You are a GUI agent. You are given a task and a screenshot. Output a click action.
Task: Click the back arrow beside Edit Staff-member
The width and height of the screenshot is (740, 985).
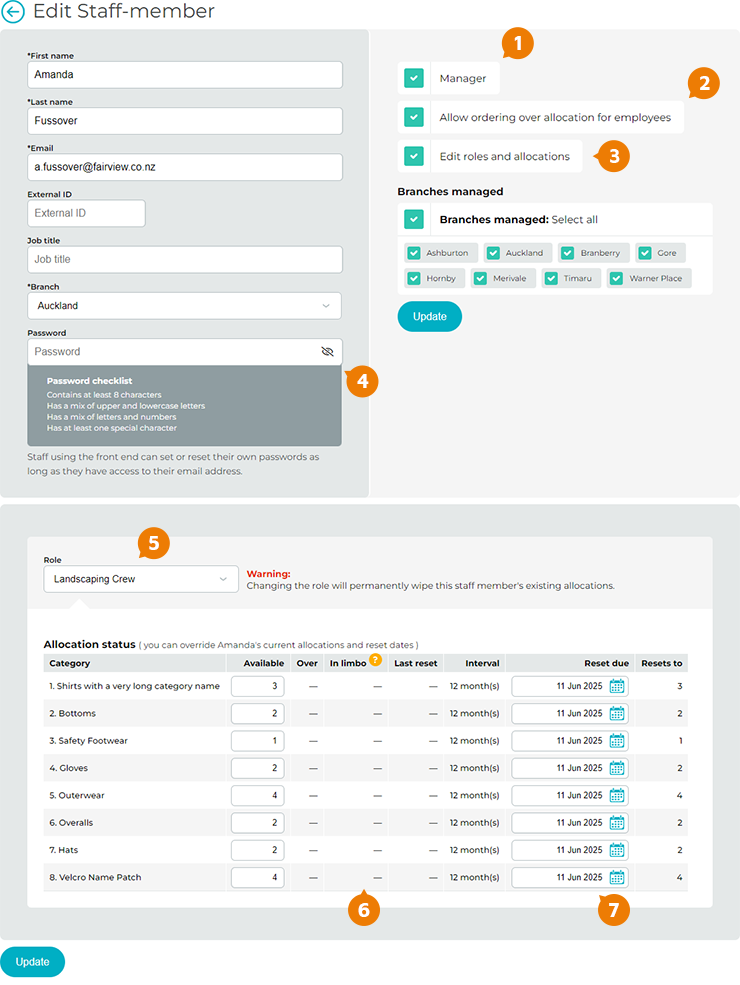14,12
